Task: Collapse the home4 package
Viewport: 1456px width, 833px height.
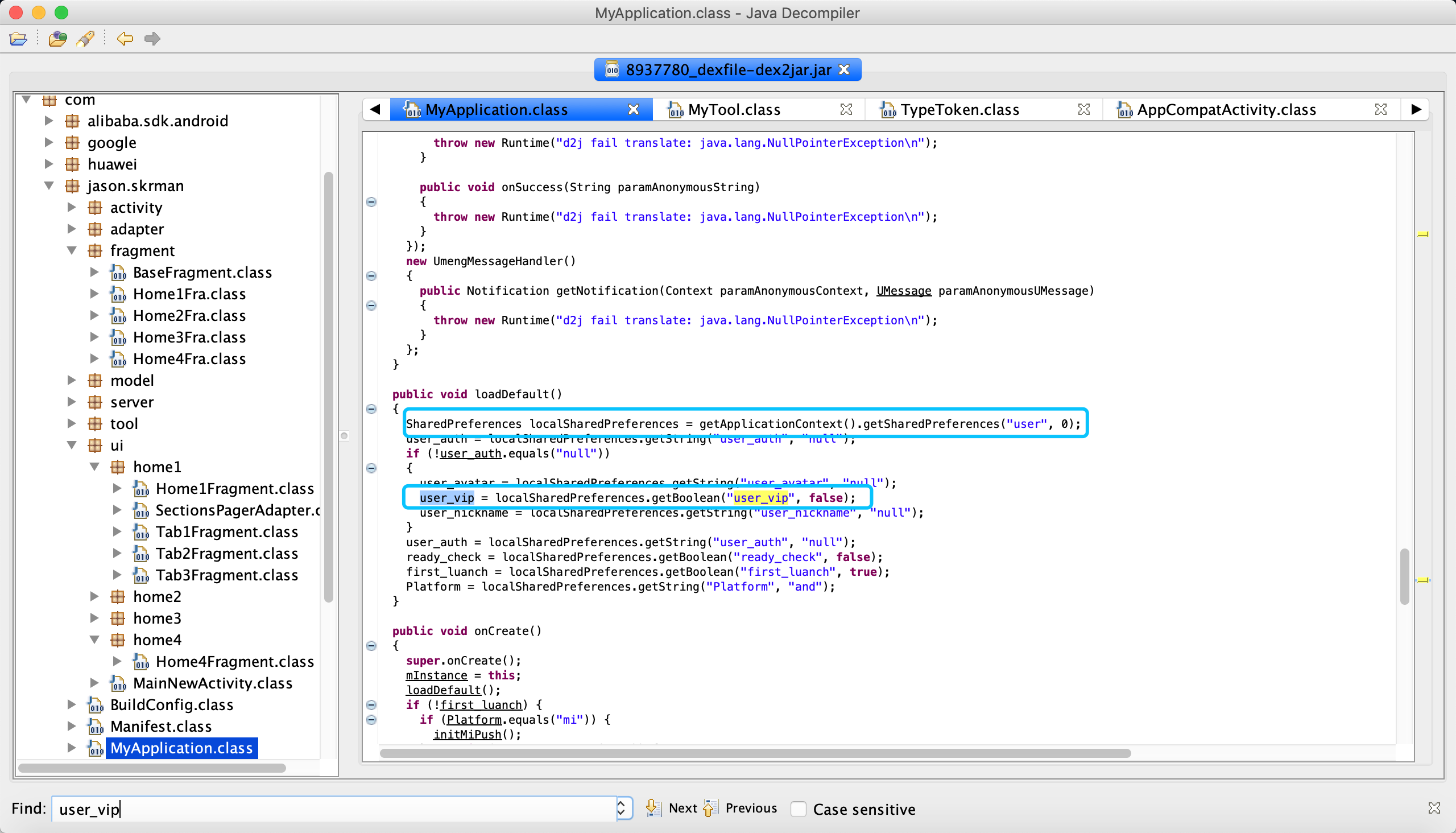Action: click(x=95, y=640)
